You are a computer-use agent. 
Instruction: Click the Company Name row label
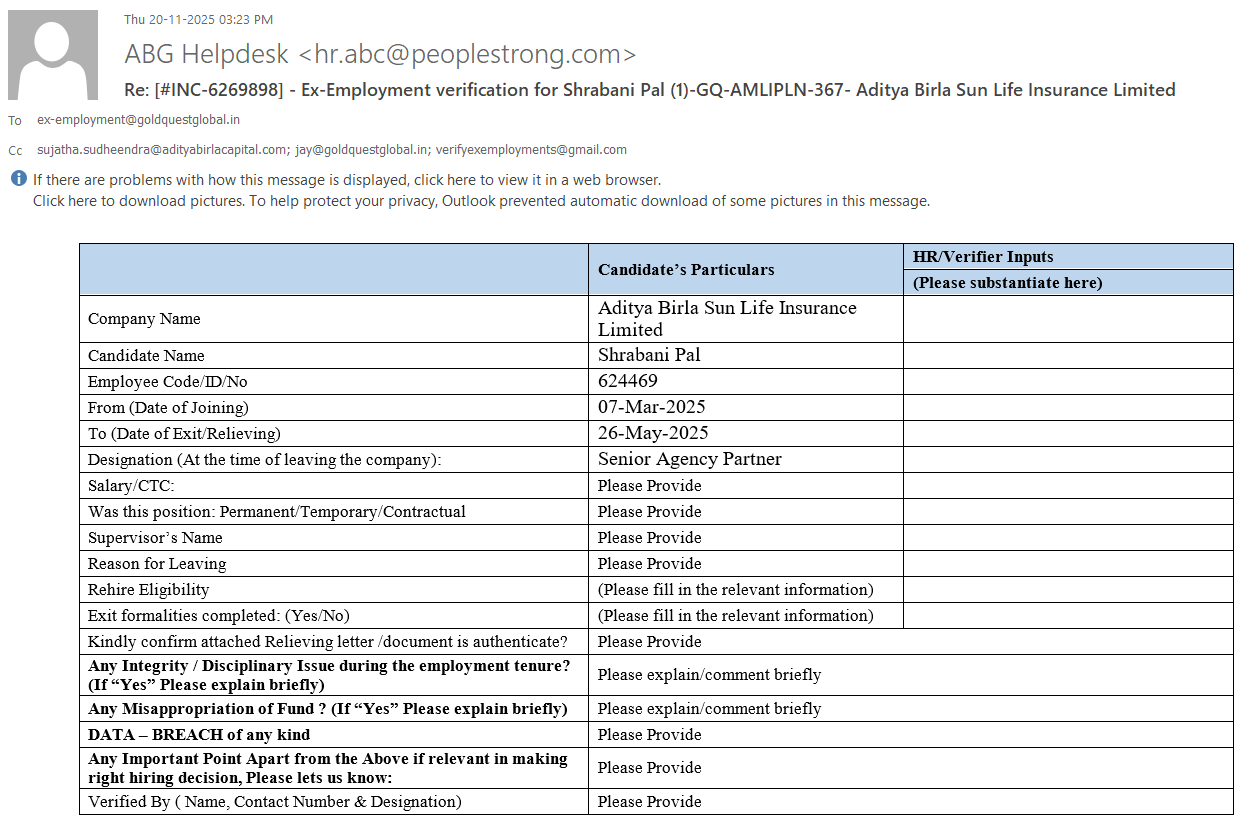pyautogui.click(x=144, y=319)
